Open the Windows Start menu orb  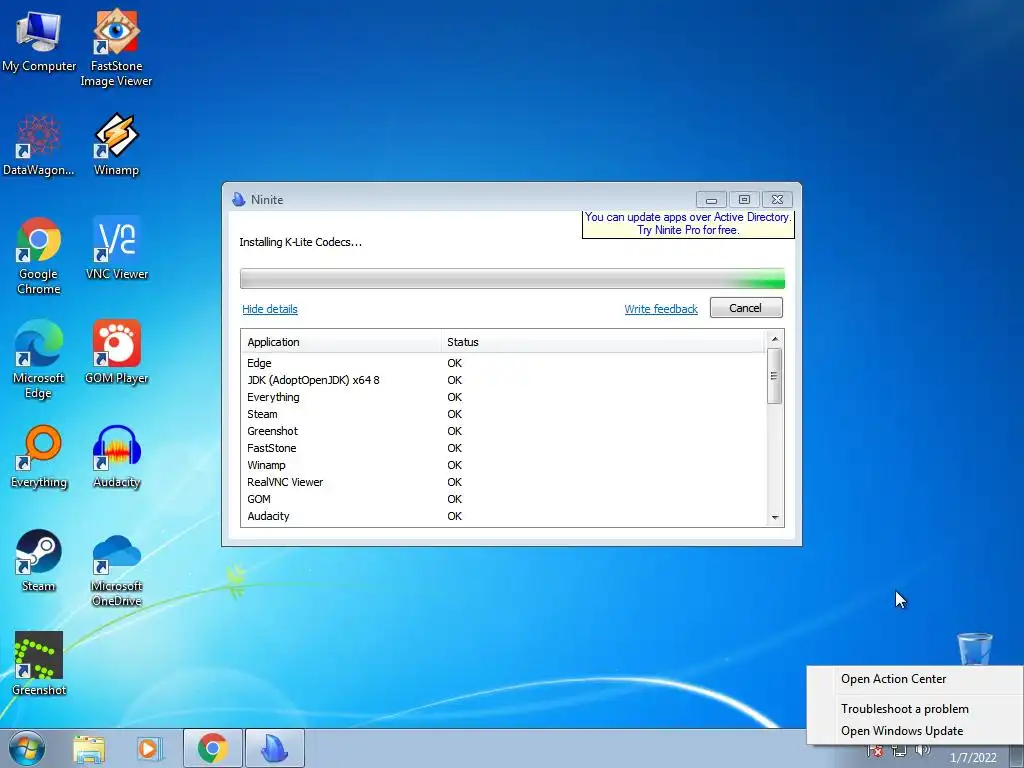click(27, 748)
